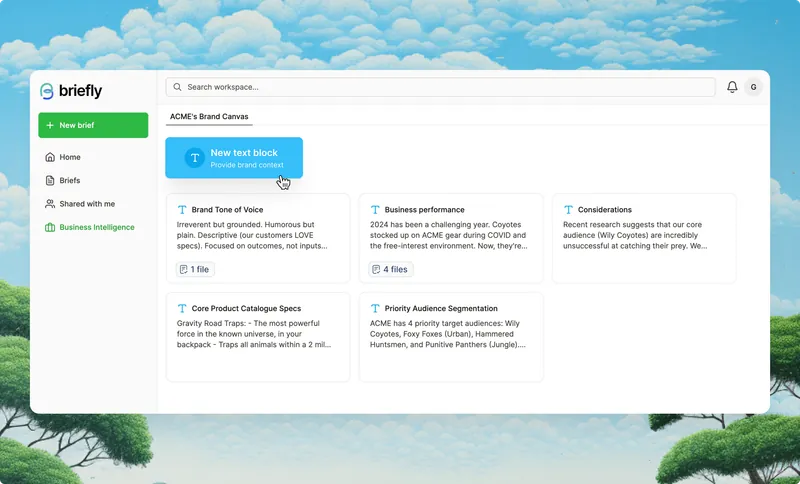
Task: Select the ACME's Brand Canvas tab
Action: (x=209, y=117)
